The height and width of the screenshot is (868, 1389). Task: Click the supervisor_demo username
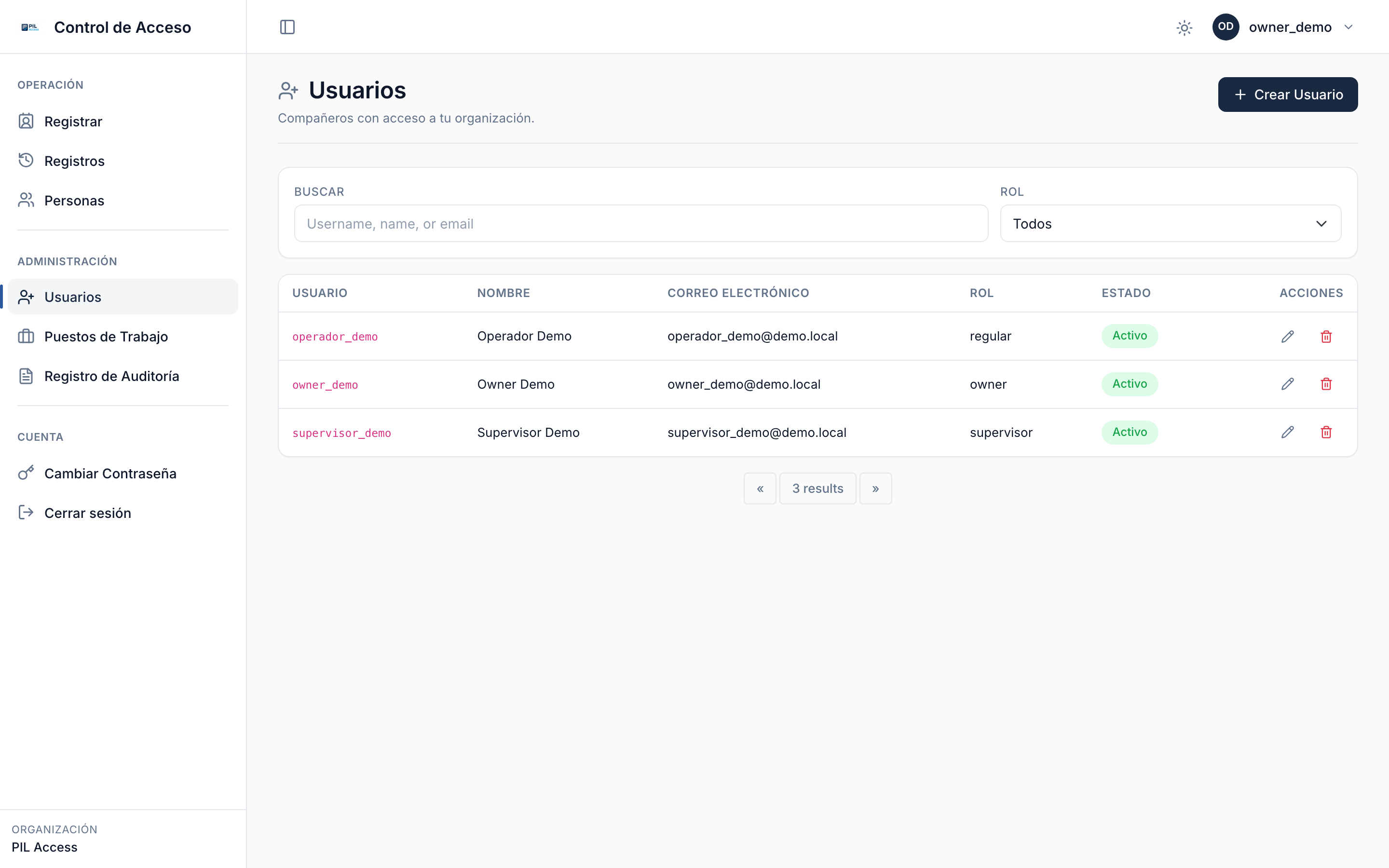click(x=341, y=433)
